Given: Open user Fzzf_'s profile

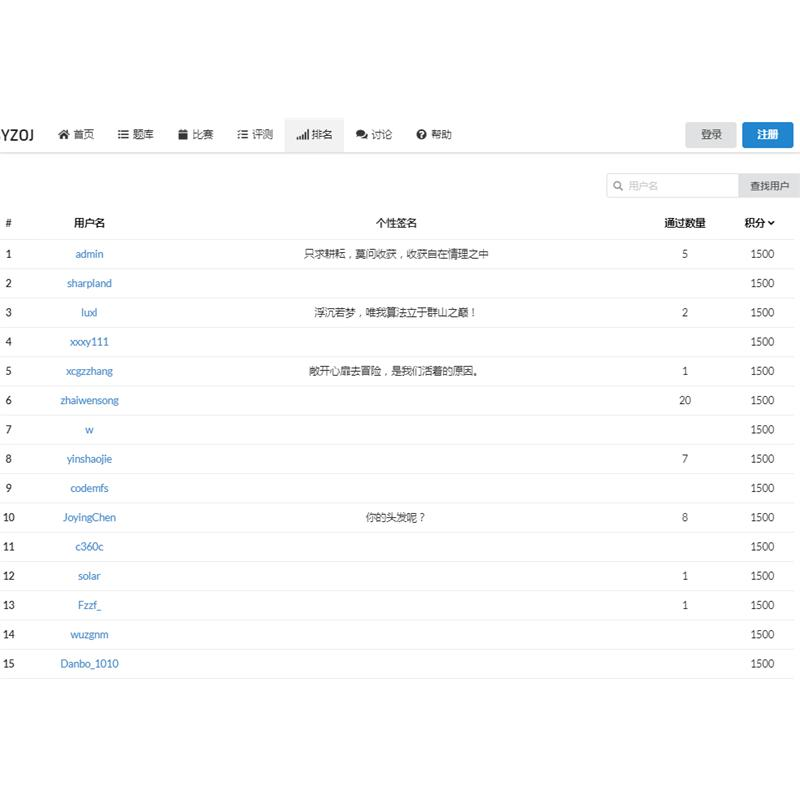Looking at the screenshot, I should click(89, 605).
